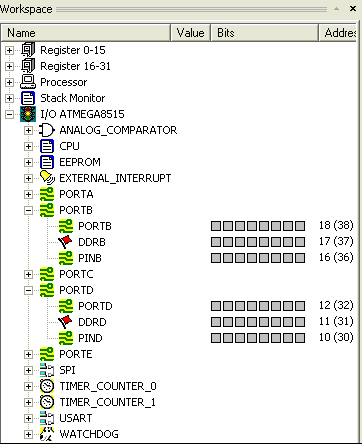Click the WATCHDOG icon
Image resolution: width=362 pixels, height=445 pixels.
pyautogui.click(x=47, y=434)
